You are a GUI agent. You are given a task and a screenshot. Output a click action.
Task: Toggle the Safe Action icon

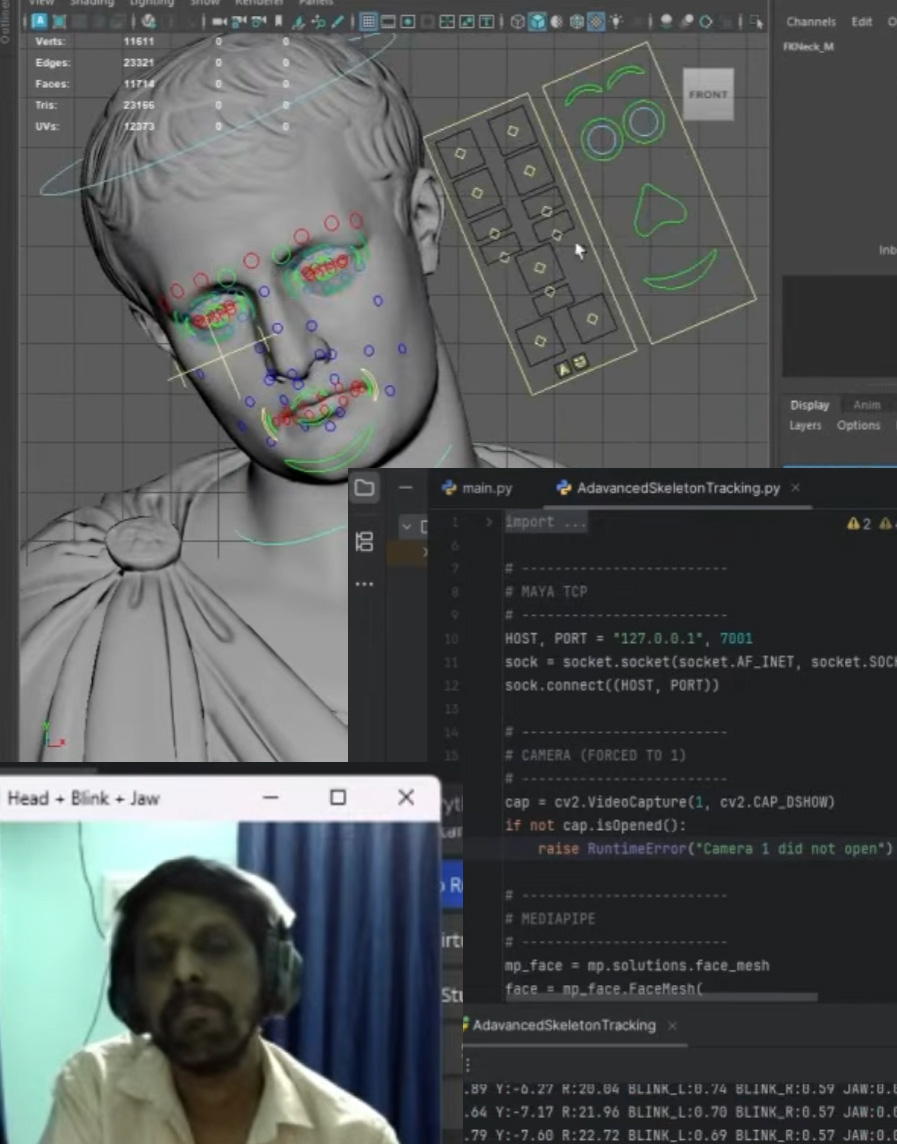point(466,22)
